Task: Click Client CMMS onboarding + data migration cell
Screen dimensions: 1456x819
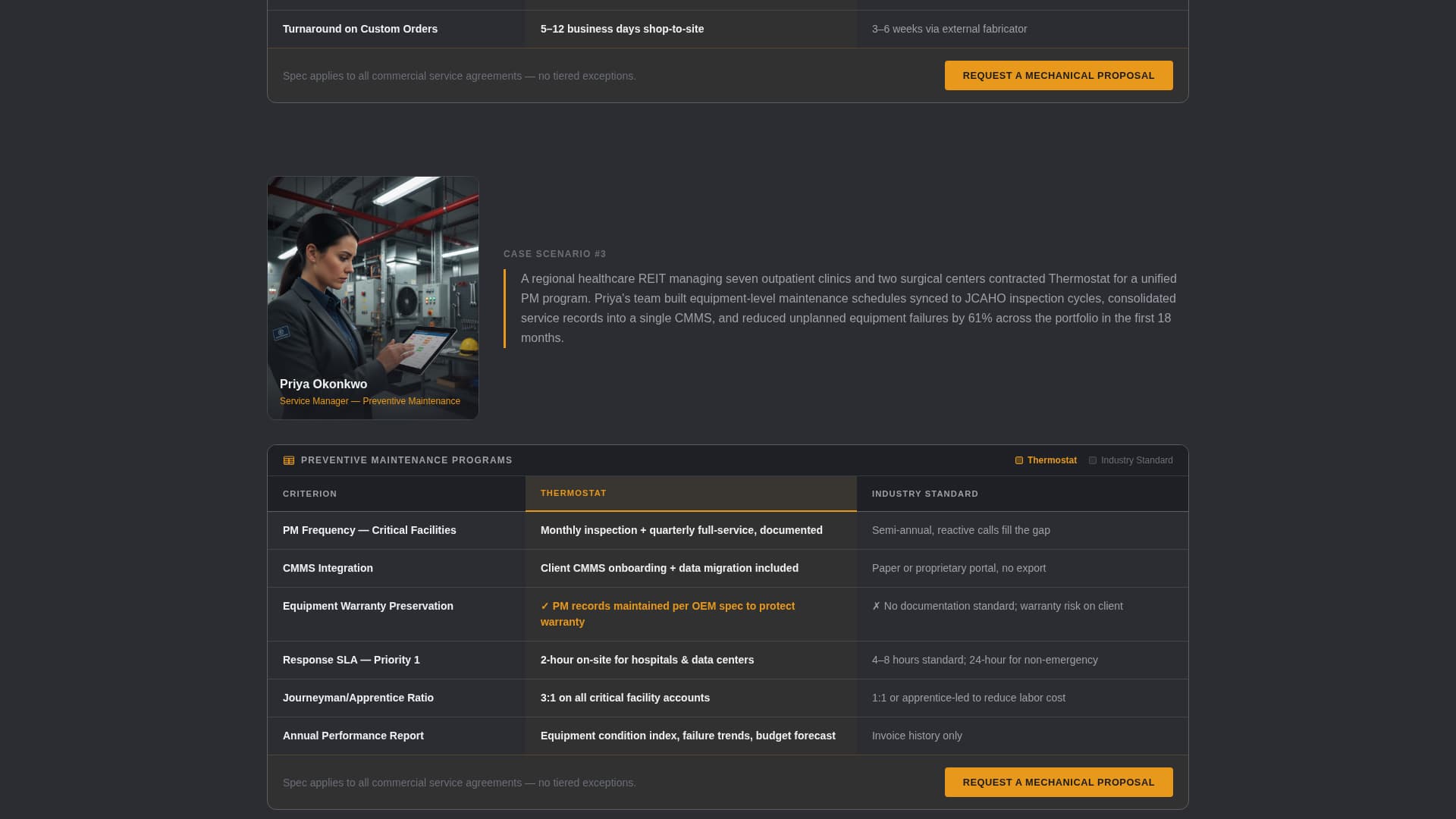Action: tap(691, 568)
